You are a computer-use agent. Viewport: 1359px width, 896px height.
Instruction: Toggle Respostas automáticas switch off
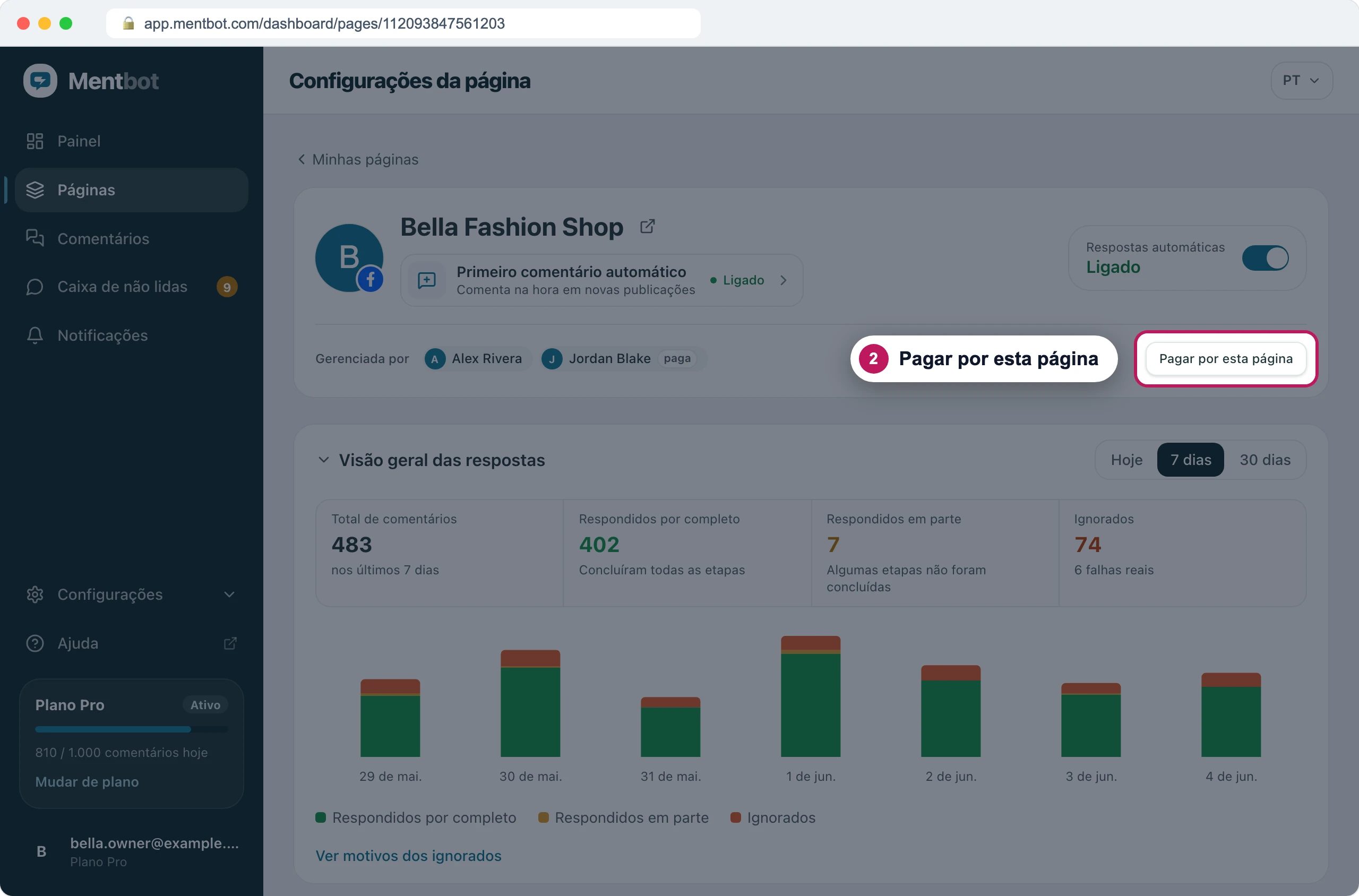tap(1265, 258)
